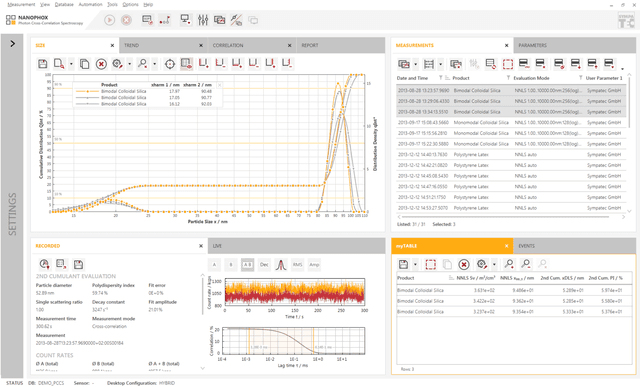The width and height of the screenshot is (640, 387).
Task: Open dropdown beside myTABLE gear icon
Action: (x=494, y=265)
